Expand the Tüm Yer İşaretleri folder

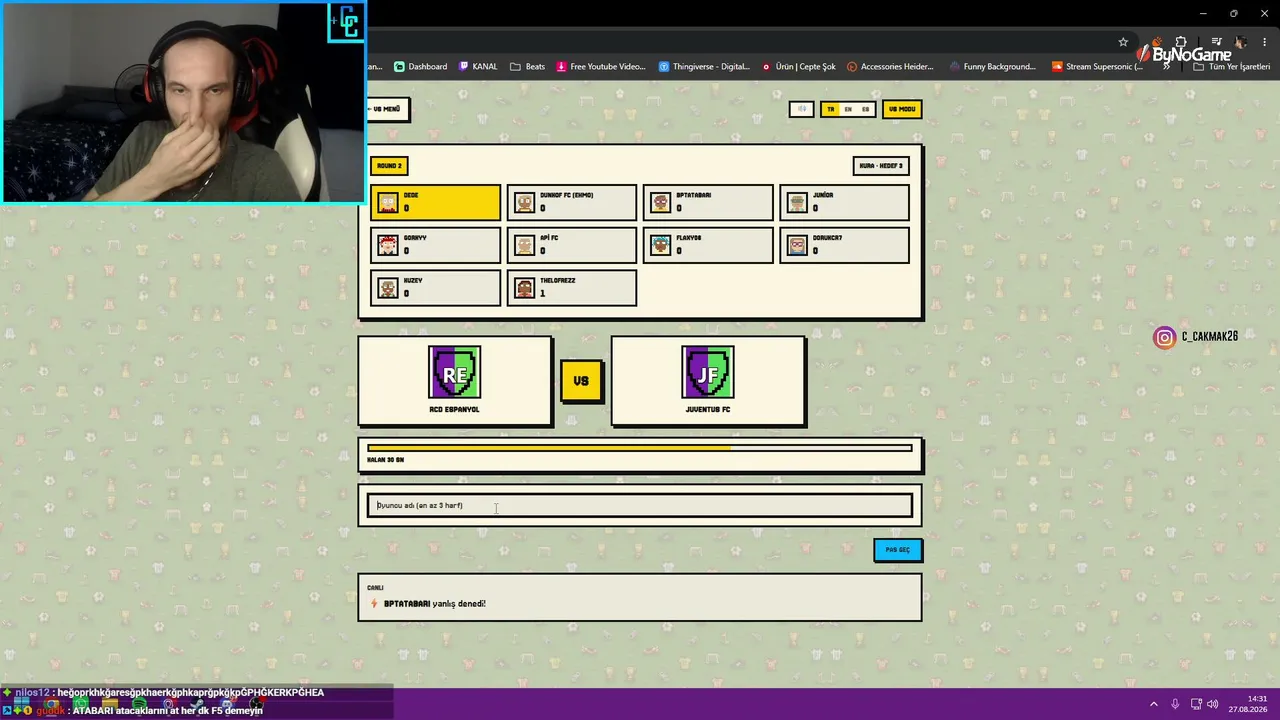point(1232,67)
